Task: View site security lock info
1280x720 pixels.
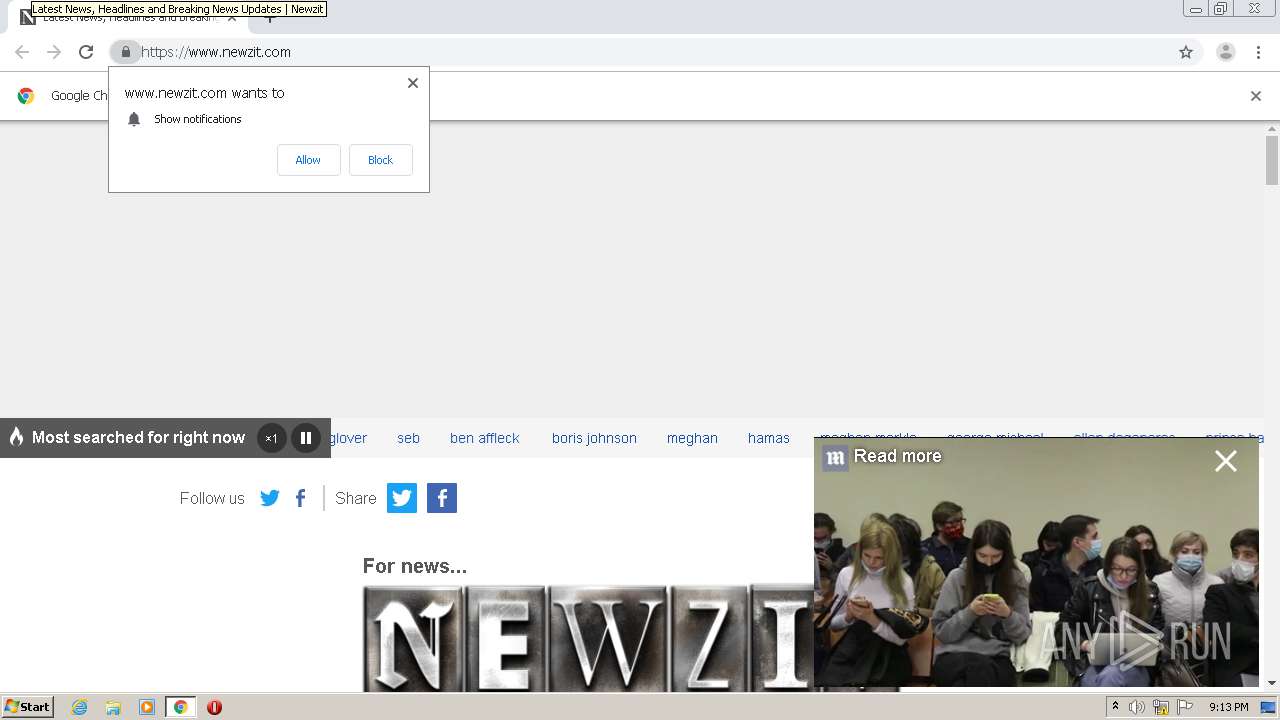Action: [x=125, y=52]
